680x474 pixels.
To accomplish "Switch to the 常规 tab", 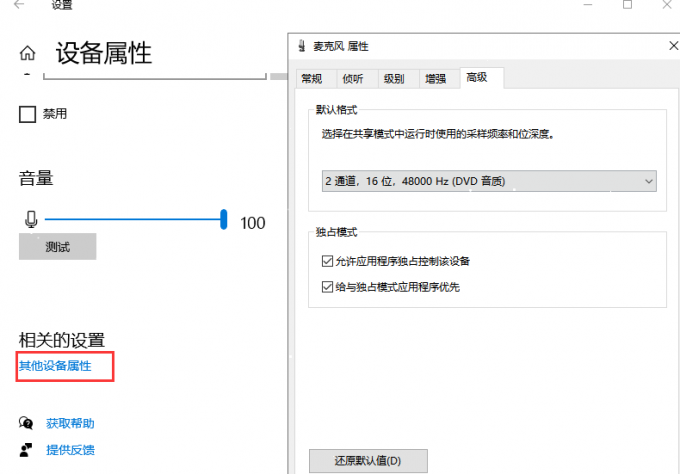I will tap(312, 79).
